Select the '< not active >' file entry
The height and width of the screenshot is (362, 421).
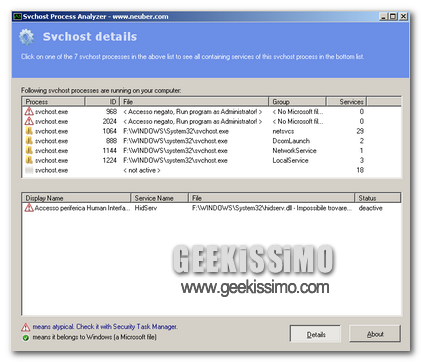coord(142,170)
